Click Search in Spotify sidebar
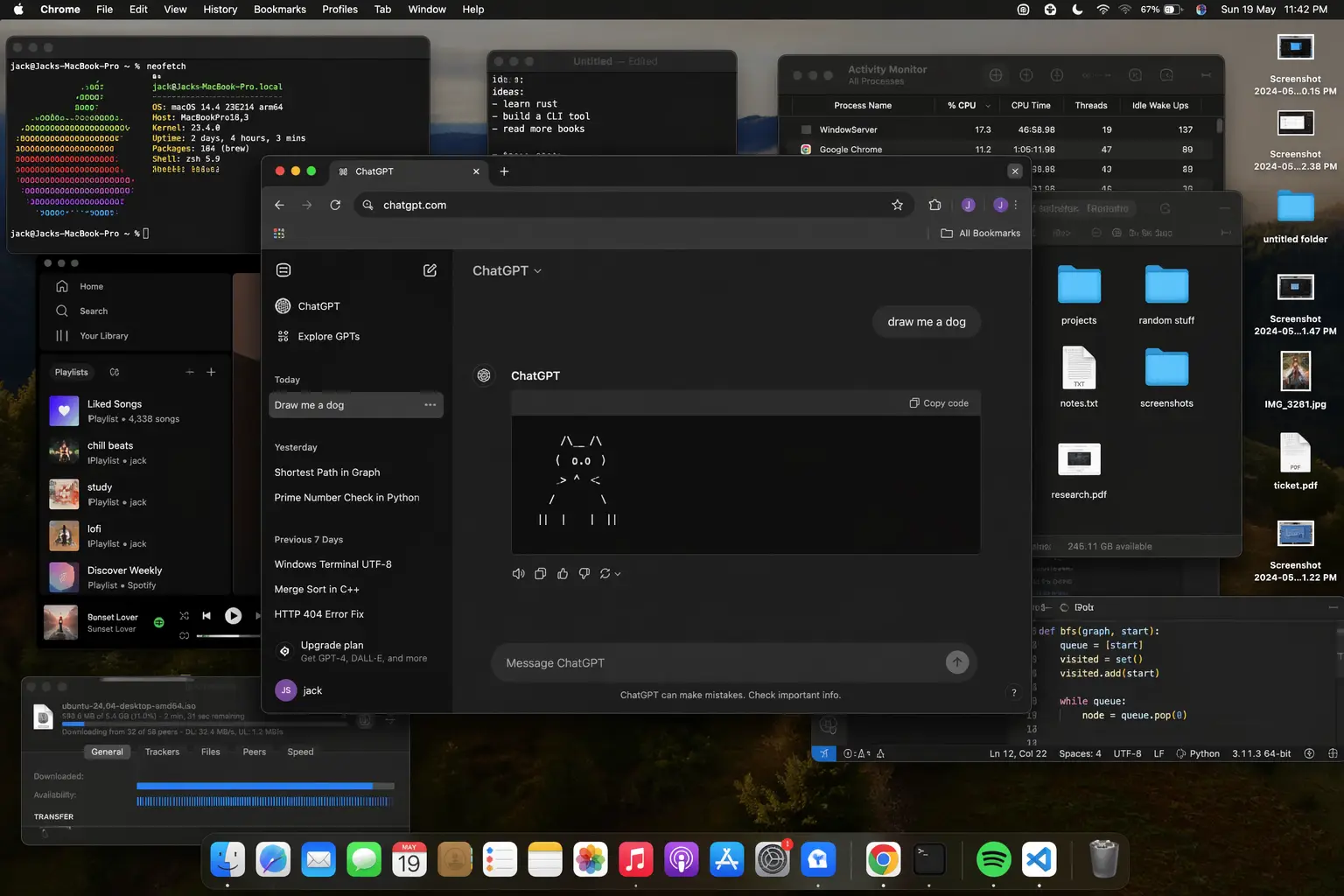 (81, 311)
